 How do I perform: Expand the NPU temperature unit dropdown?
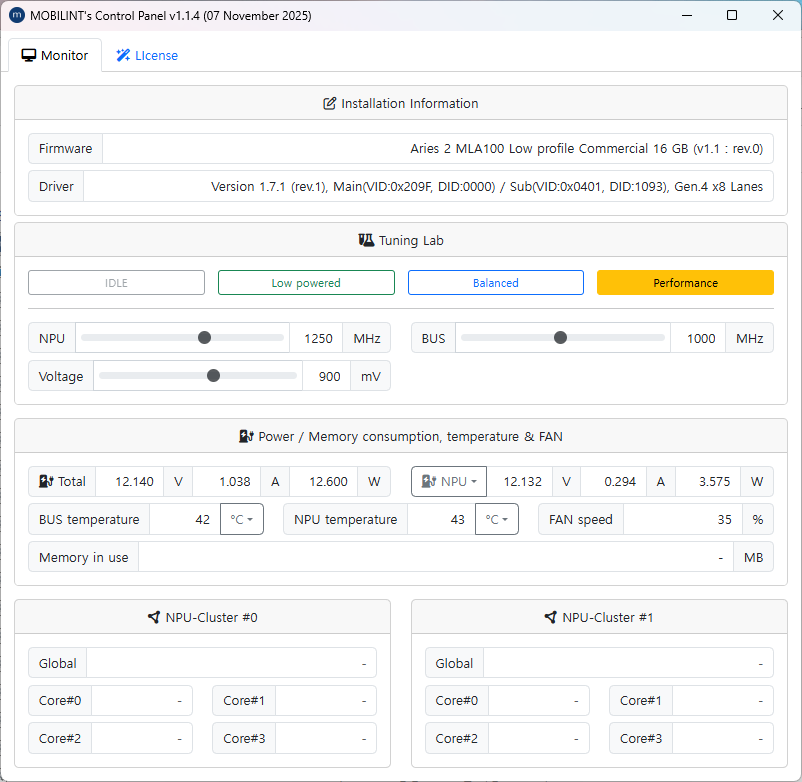click(x=497, y=520)
